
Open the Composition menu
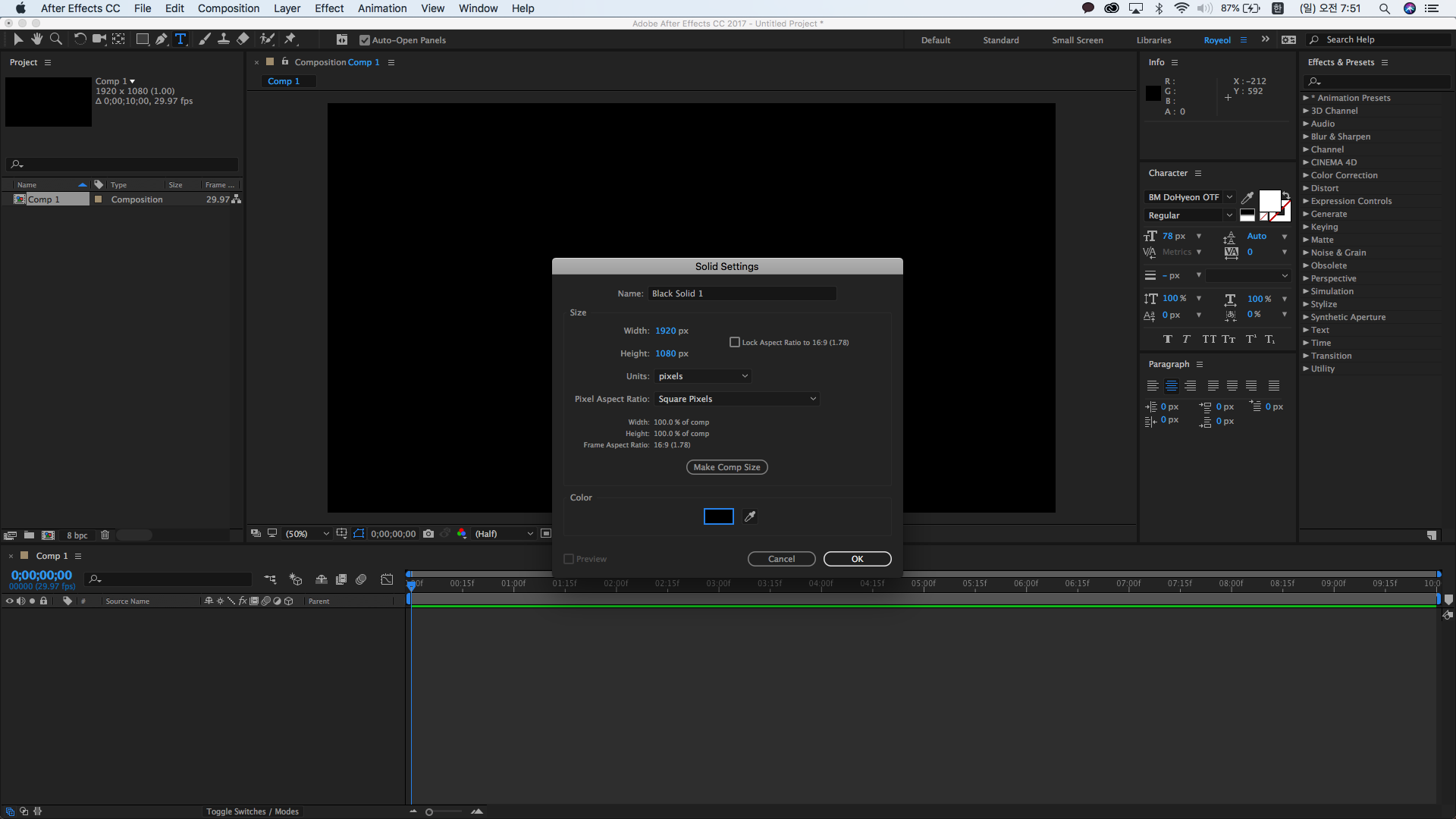click(x=228, y=8)
